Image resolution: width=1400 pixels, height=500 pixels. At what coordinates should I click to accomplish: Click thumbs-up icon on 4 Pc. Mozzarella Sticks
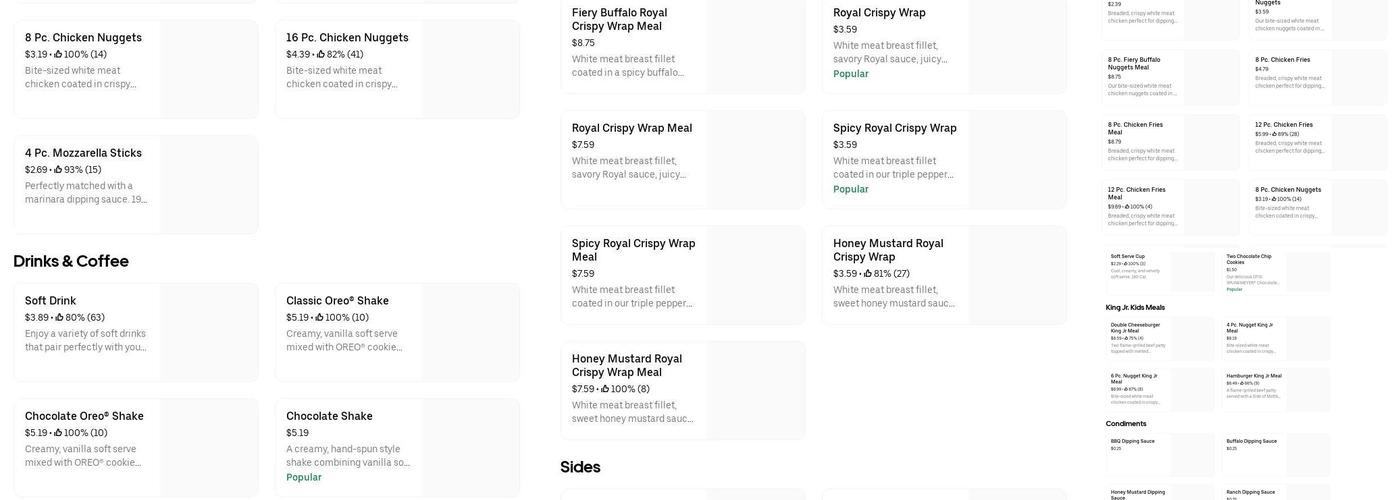pos(58,170)
